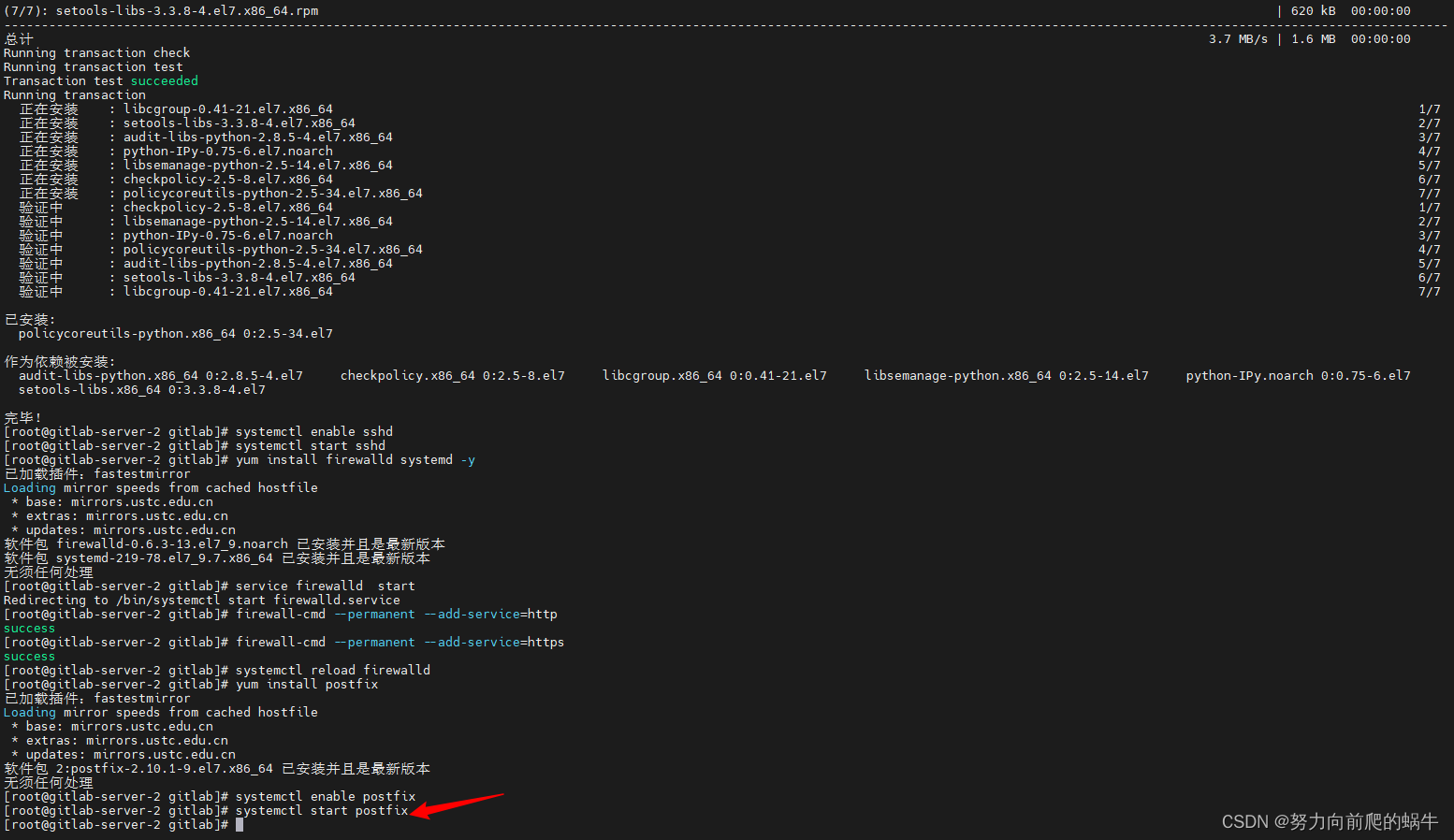Click '软件包 systemd-219-78.el7_9.7.x86_64' status line
1454x840 pixels.
217,558
